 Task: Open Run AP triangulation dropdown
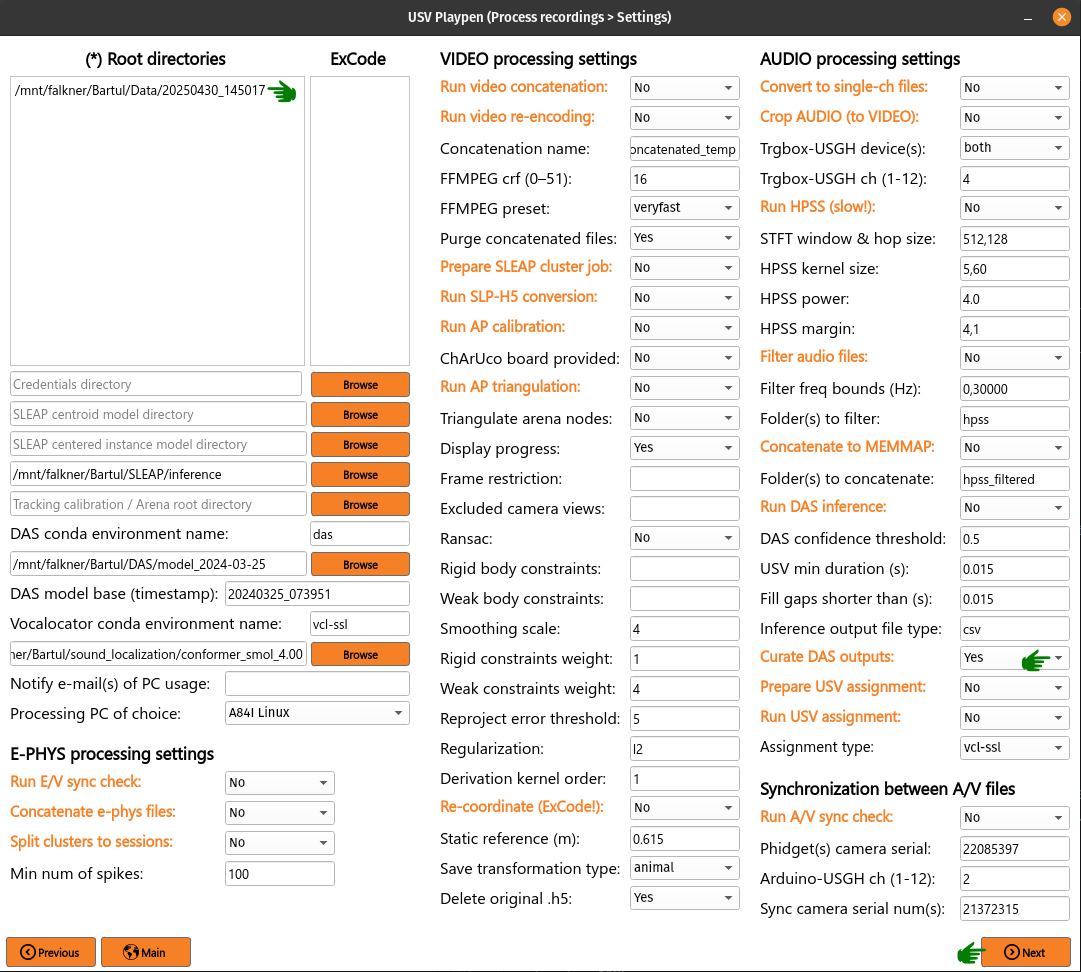click(684, 387)
